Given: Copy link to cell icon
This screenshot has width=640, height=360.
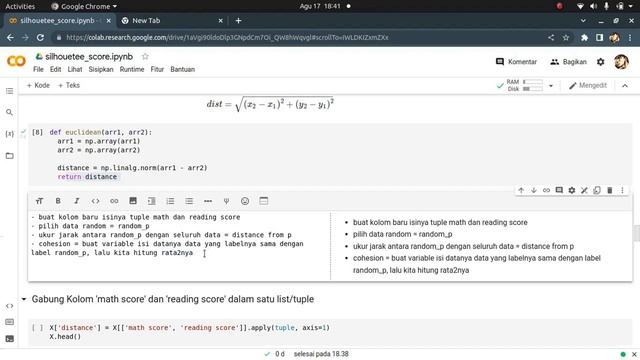Looking at the screenshot, I should click(x=547, y=190).
